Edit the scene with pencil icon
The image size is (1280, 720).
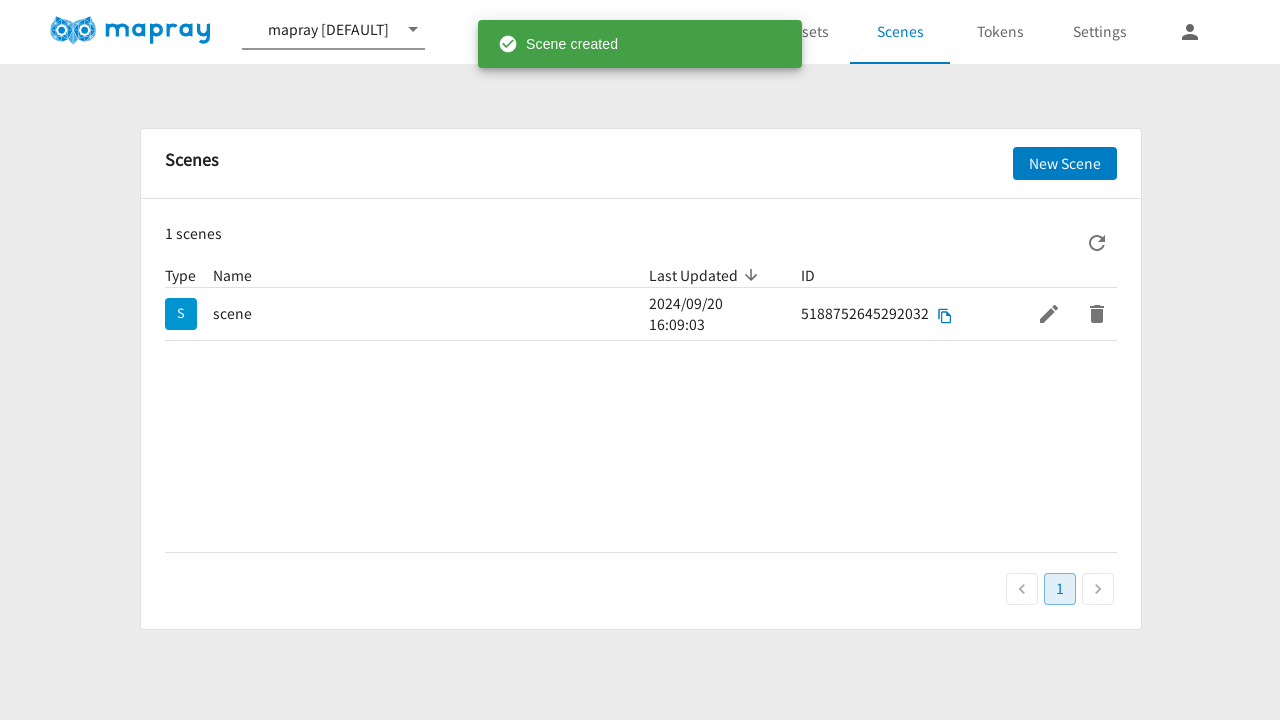(x=1048, y=314)
